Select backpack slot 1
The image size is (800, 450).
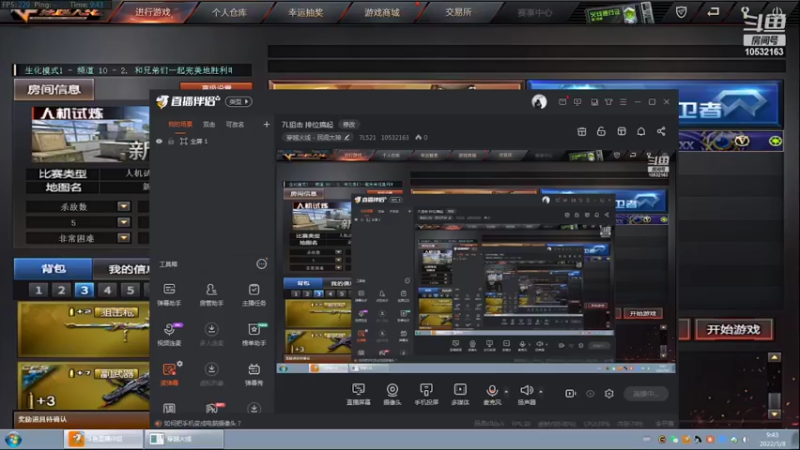[38, 290]
